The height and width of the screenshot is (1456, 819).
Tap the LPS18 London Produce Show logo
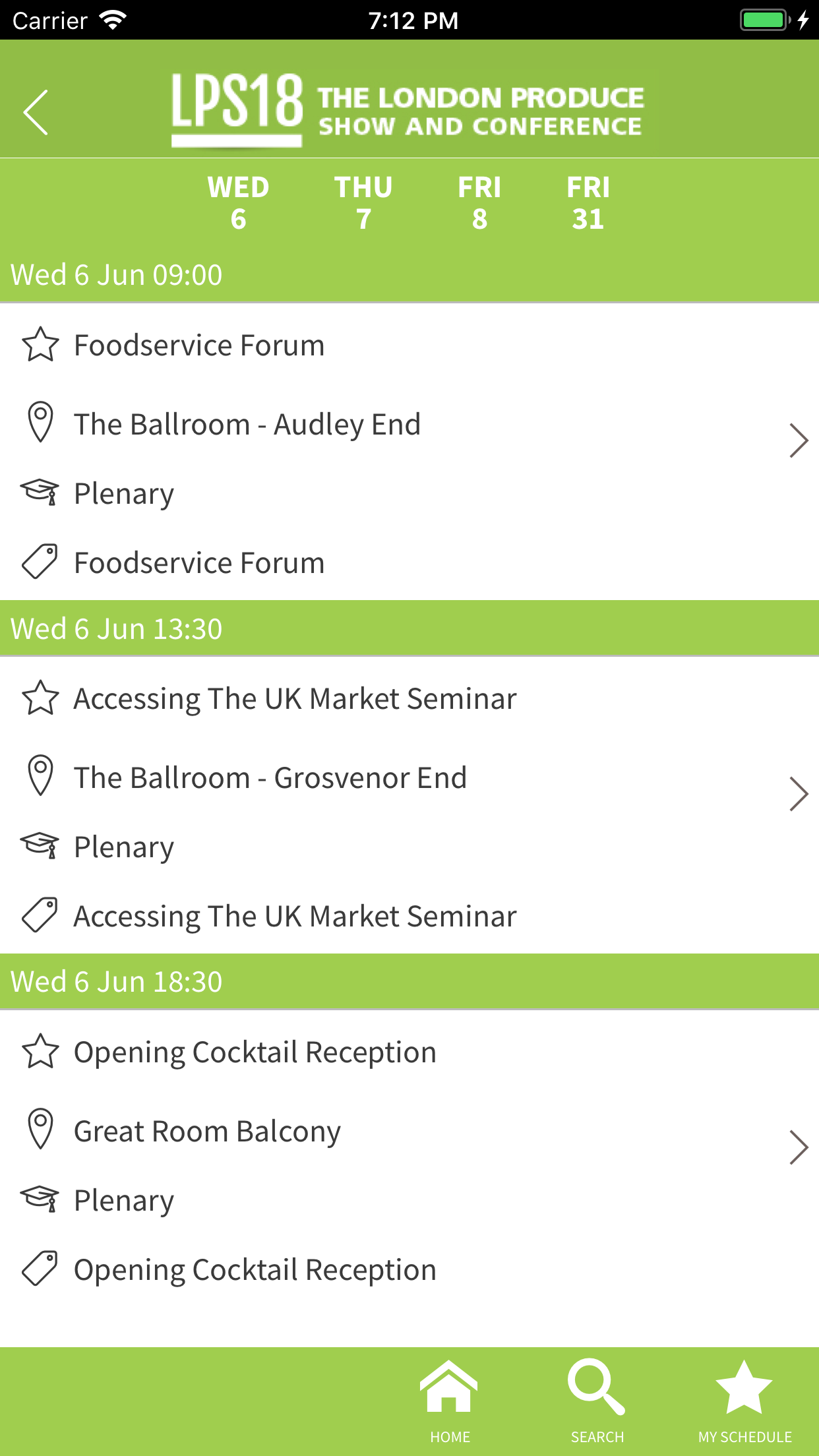(x=408, y=109)
